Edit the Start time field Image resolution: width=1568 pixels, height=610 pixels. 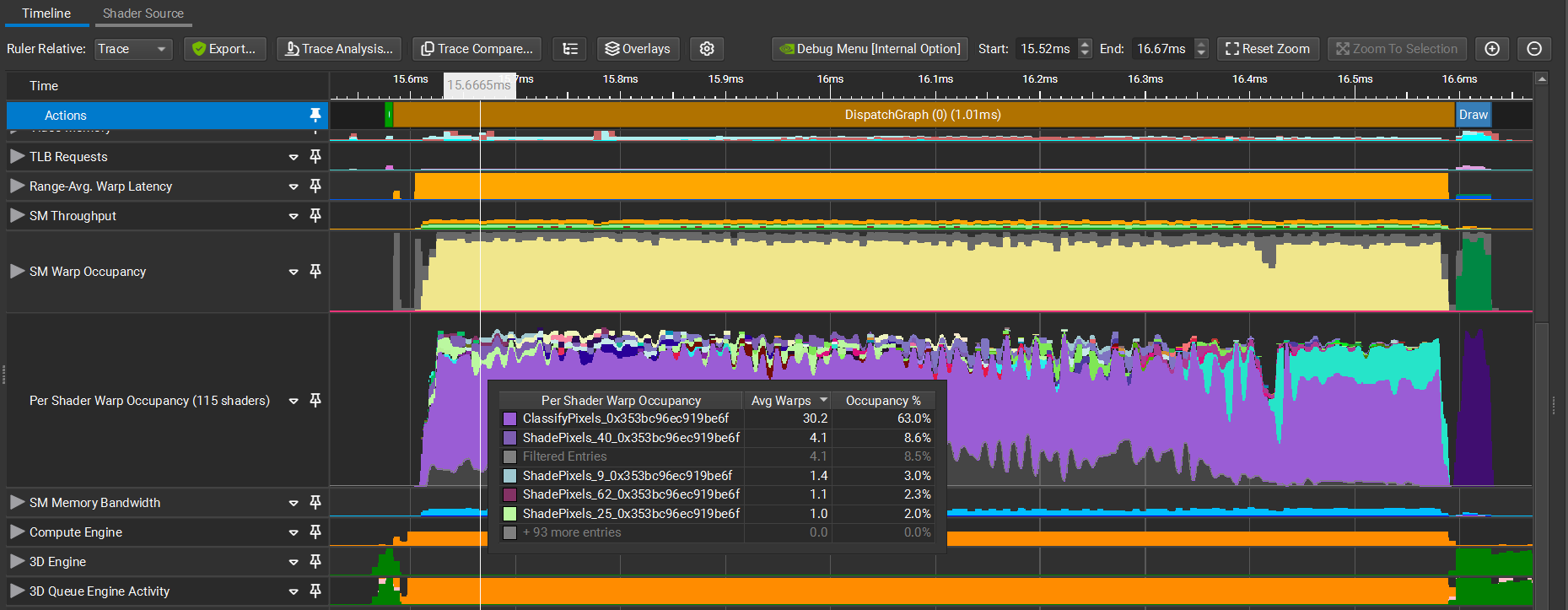coord(1046,49)
